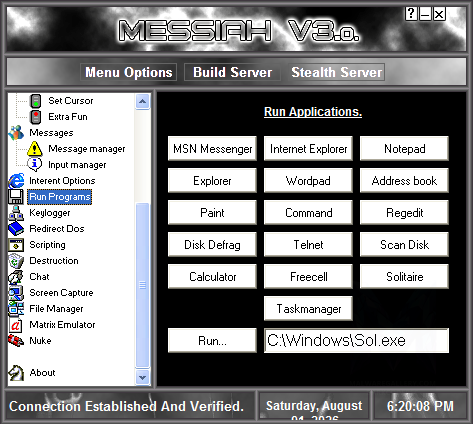Switch to Build Server tab
The height and width of the screenshot is (424, 473).
pyautogui.click(x=232, y=72)
